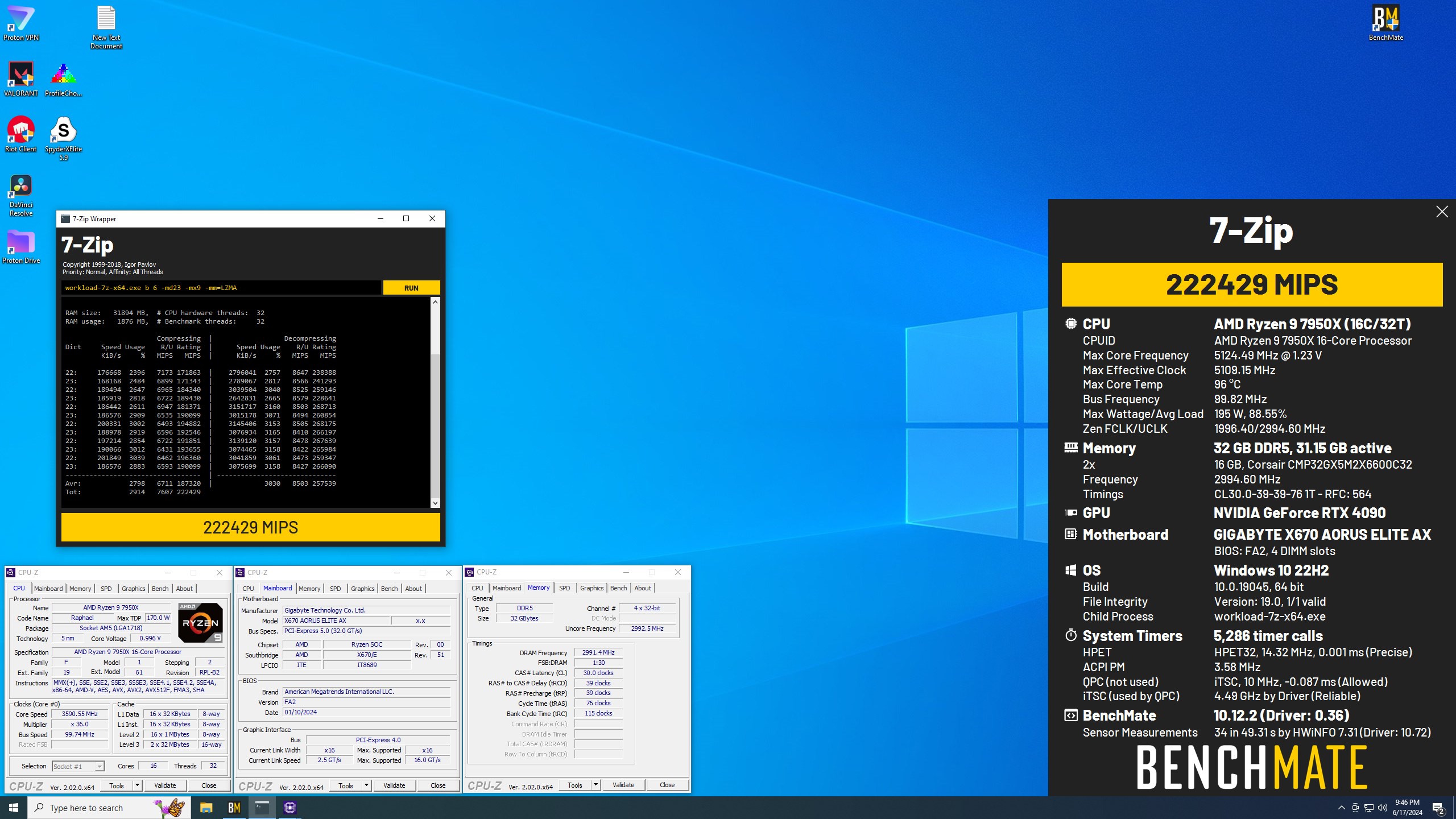Click Validate in CPU-Z CPU window
The image size is (1456, 819).
pos(165,785)
